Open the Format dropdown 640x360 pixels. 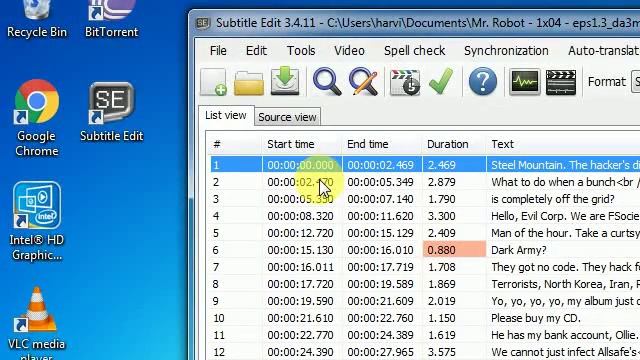click(636, 82)
